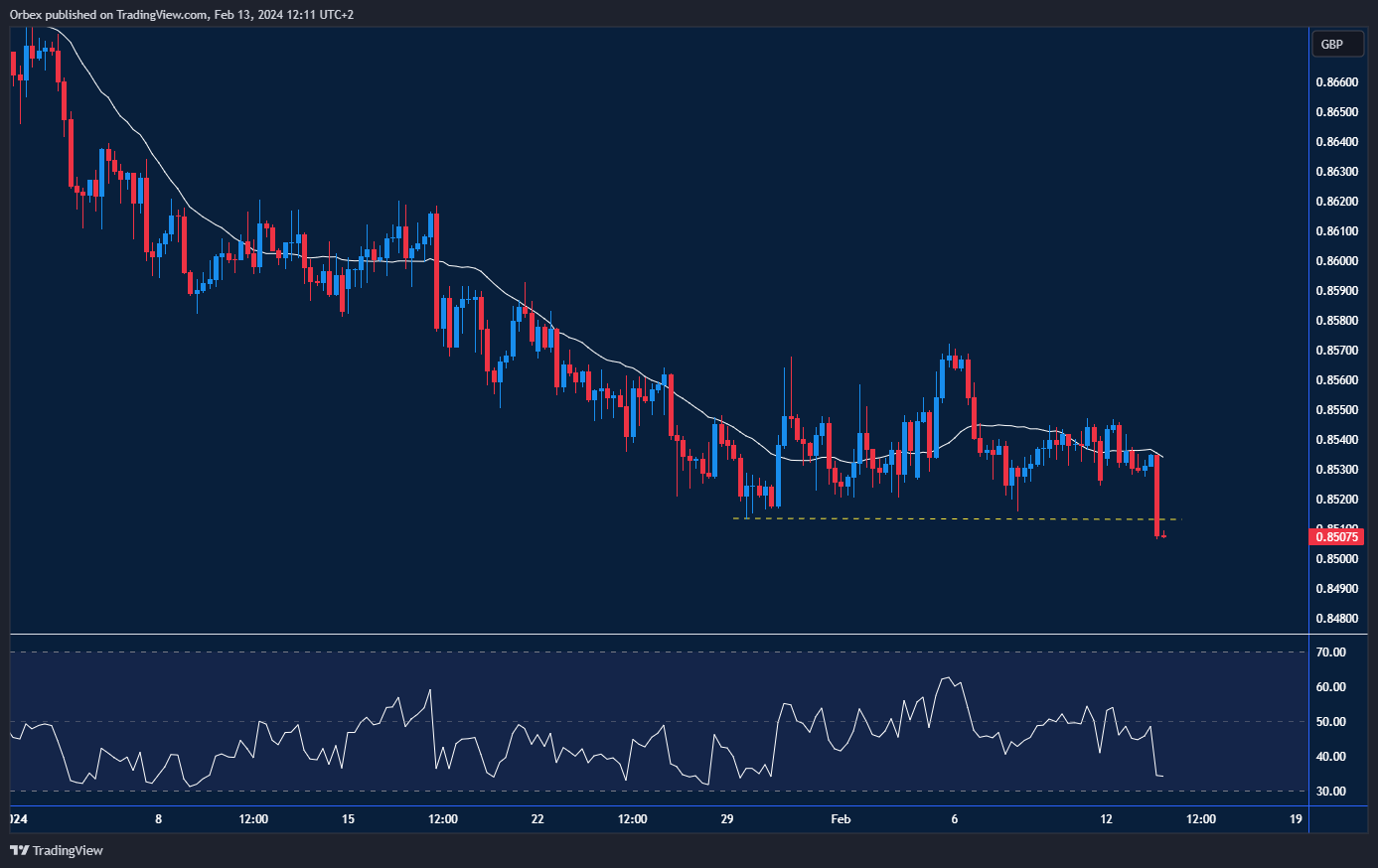
Task: Select the yellow dashed support line
Action: [954, 518]
